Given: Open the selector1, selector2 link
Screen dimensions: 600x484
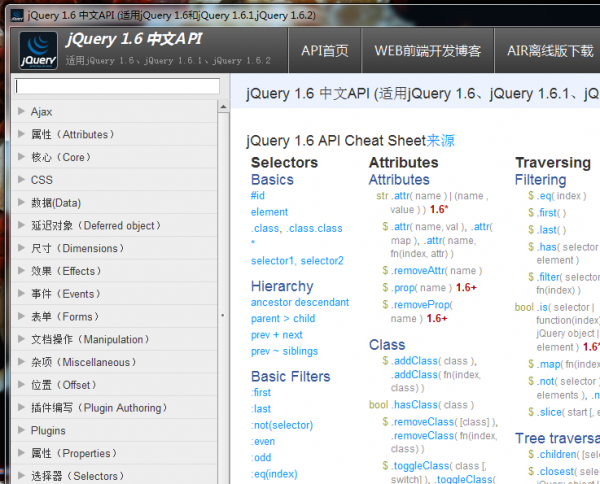Looking at the screenshot, I should point(297,261).
